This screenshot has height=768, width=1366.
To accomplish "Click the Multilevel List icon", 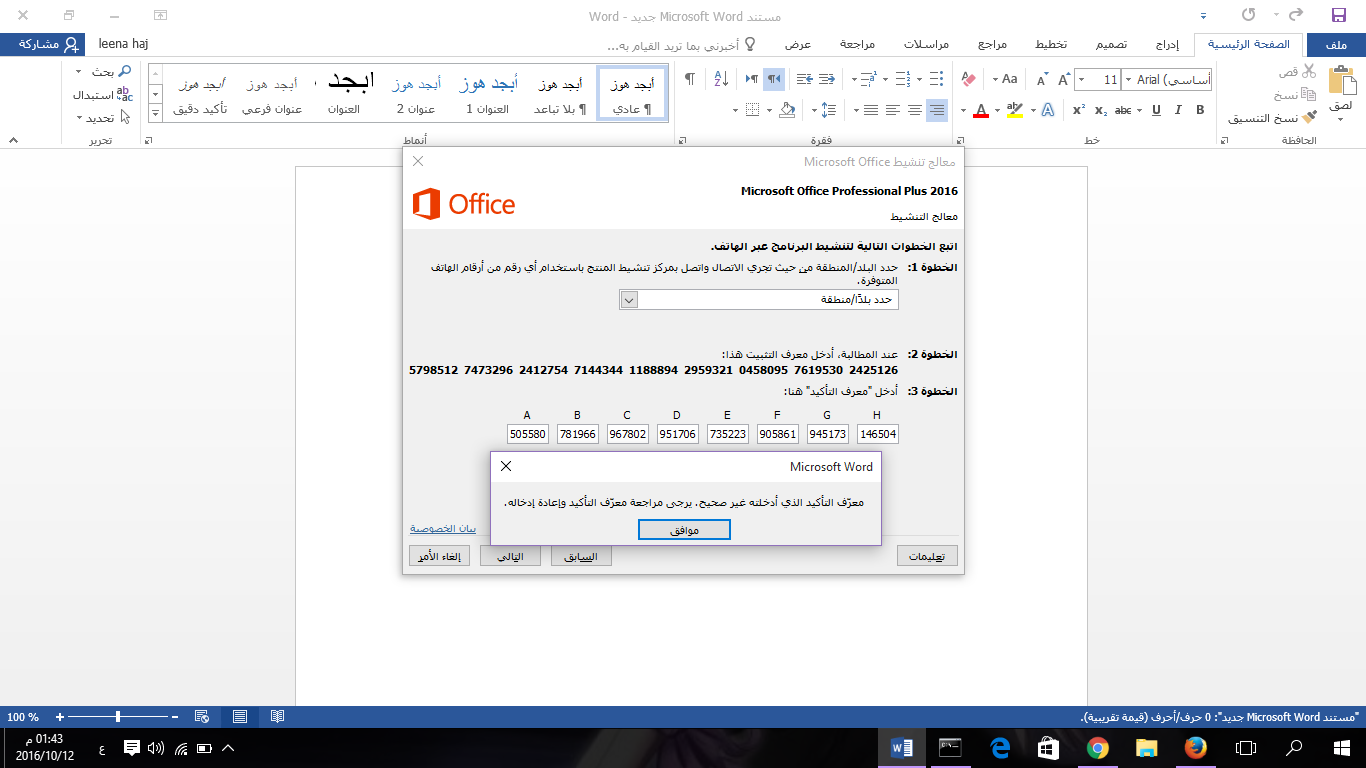I will [868, 79].
